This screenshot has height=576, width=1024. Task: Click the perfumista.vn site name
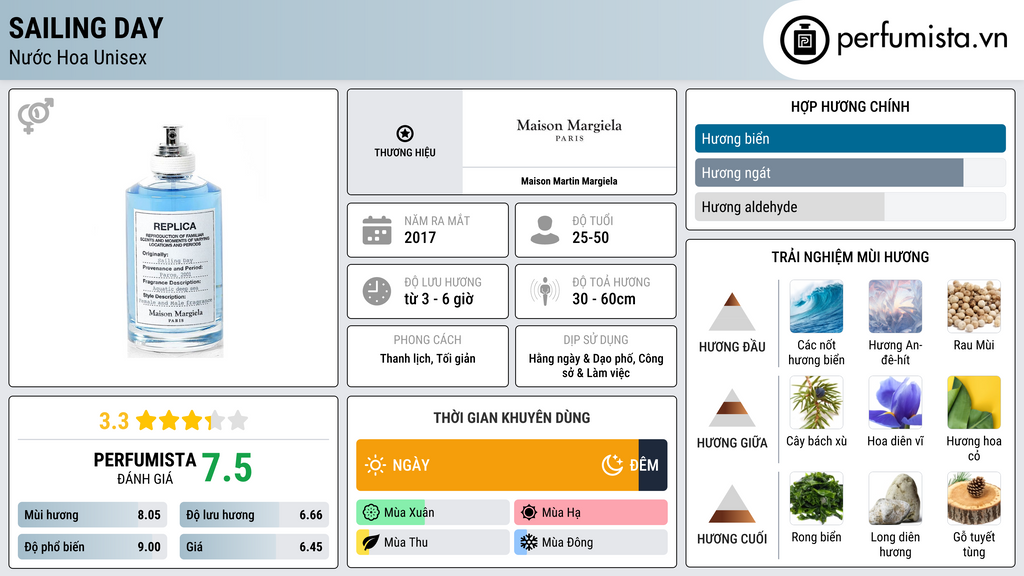[x=921, y=40]
